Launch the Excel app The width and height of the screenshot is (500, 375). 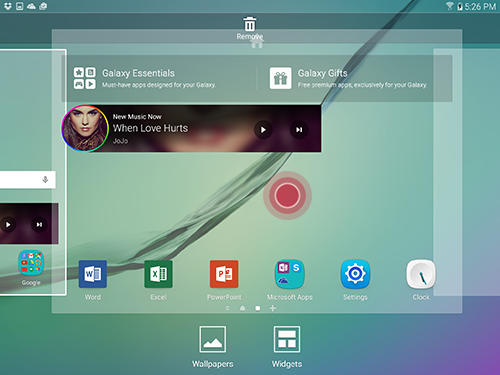(158, 274)
